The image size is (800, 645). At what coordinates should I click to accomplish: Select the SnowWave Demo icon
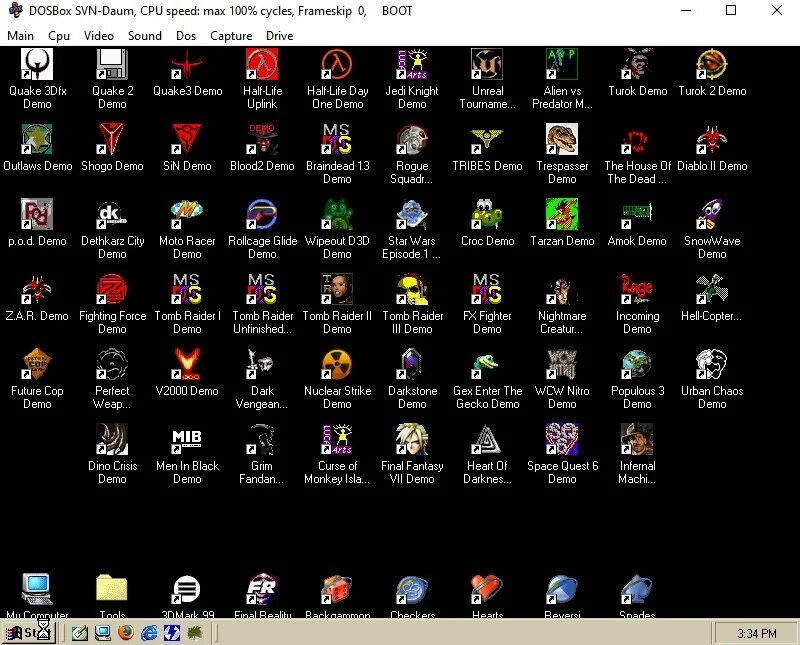coord(712,214)
